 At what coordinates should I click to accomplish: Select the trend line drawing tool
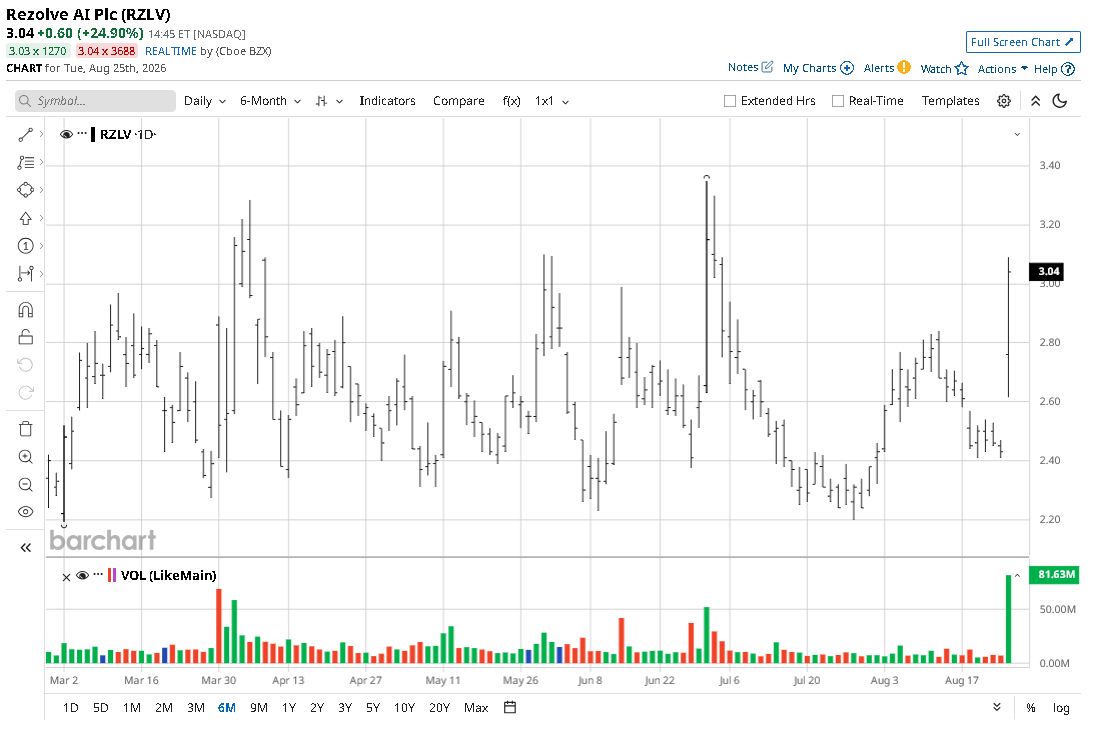pos(26,135)
